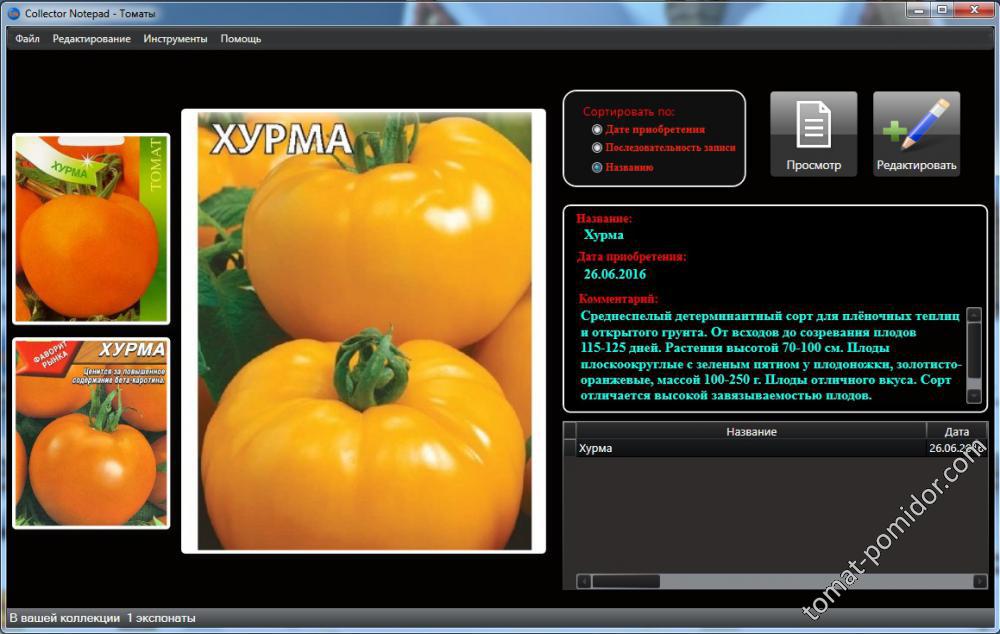Click the Название column header
This screenshot has width=1000, height=634.
point(751,431)
